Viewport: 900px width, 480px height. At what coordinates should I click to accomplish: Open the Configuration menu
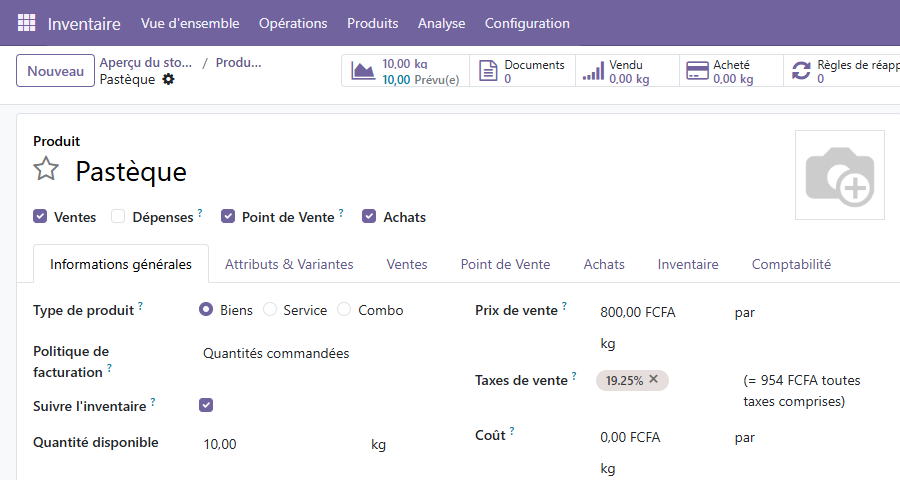[527, 24]
